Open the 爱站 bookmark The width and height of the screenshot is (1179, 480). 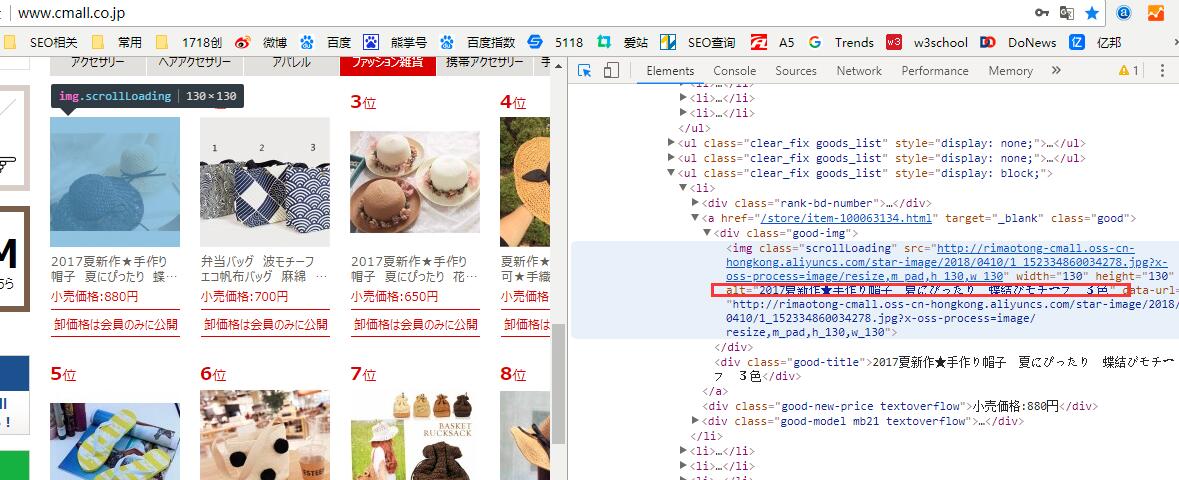[x=622, y=42]
